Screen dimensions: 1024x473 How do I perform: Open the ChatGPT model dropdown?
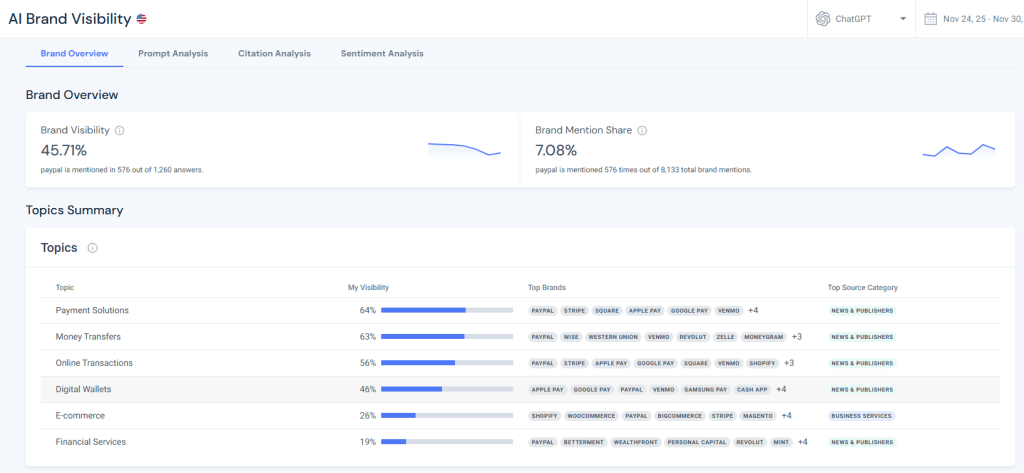click(x=902, y=19)
